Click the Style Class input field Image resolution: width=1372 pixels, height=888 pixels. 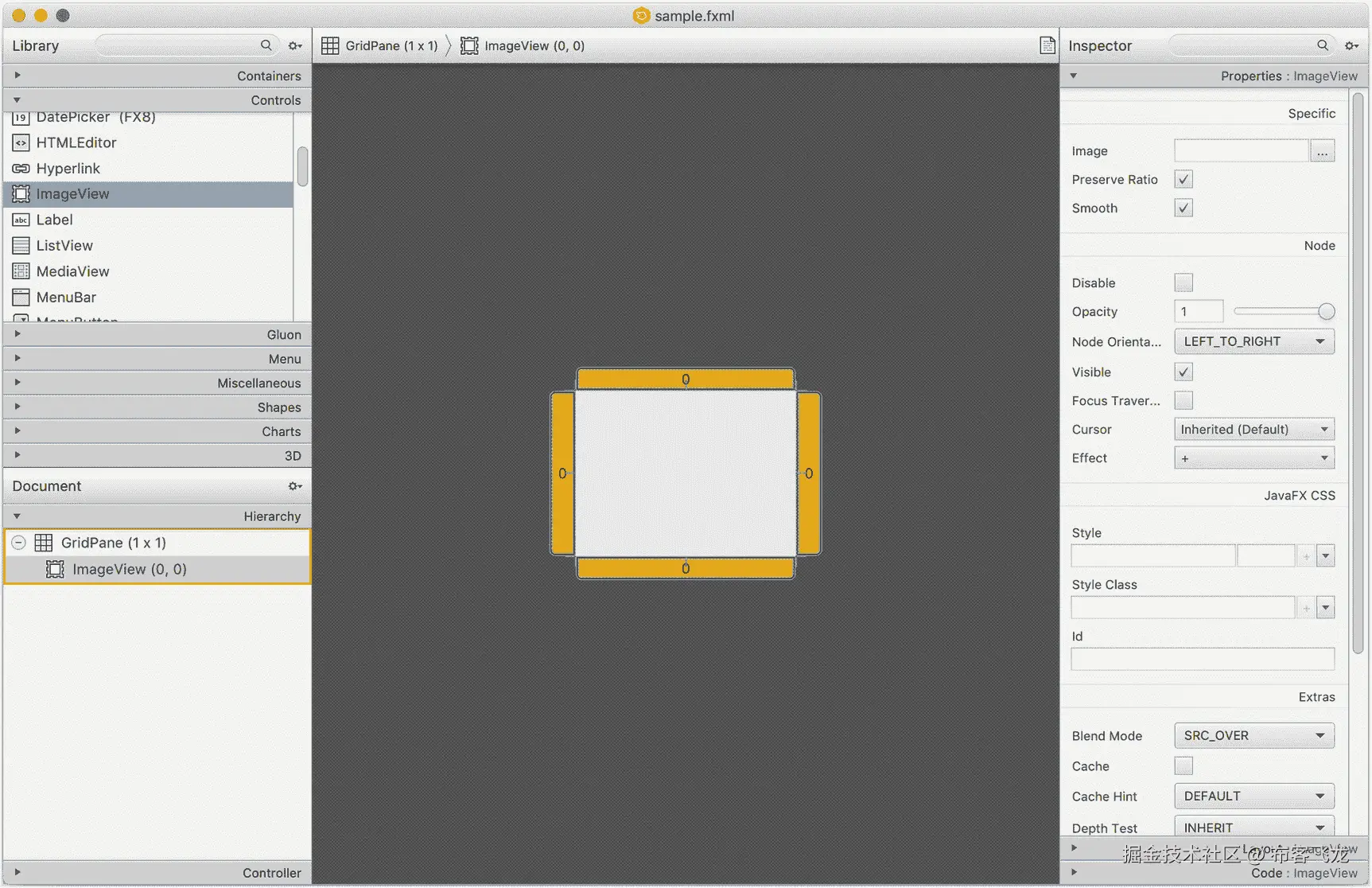1183,609
